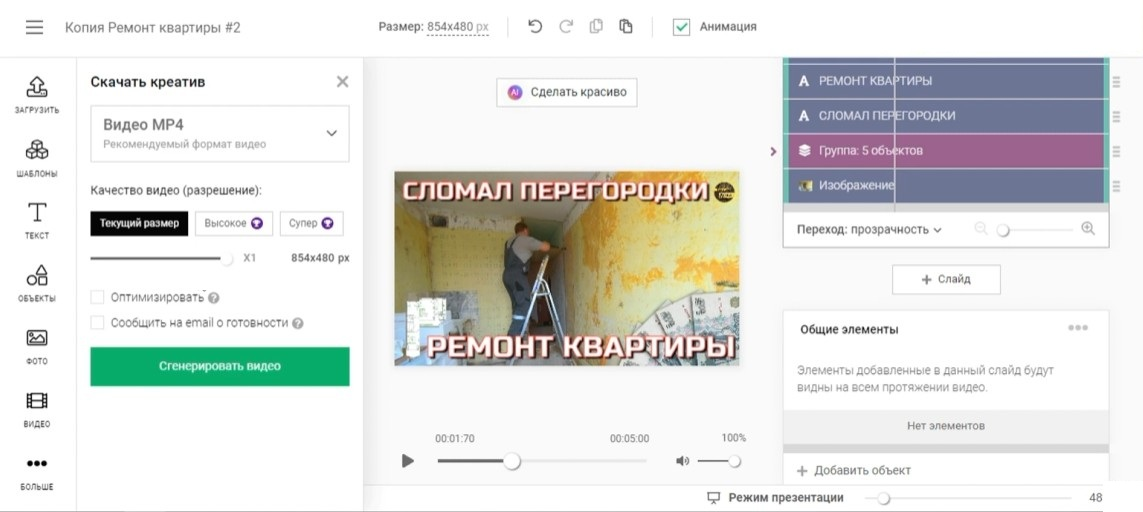Open the Видео panel in sidebar
Viewport: 1143px width, 512px height.
(x=37, y=409)
